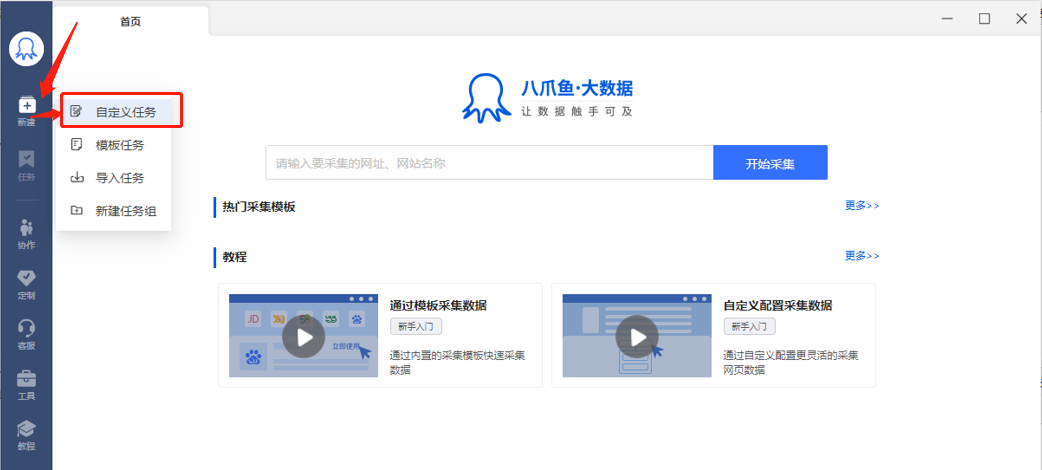Click description 通过内置的采集模板快速采集数据
The image size is (1042, 470).
pyautogui.click(x=457, y=363)
